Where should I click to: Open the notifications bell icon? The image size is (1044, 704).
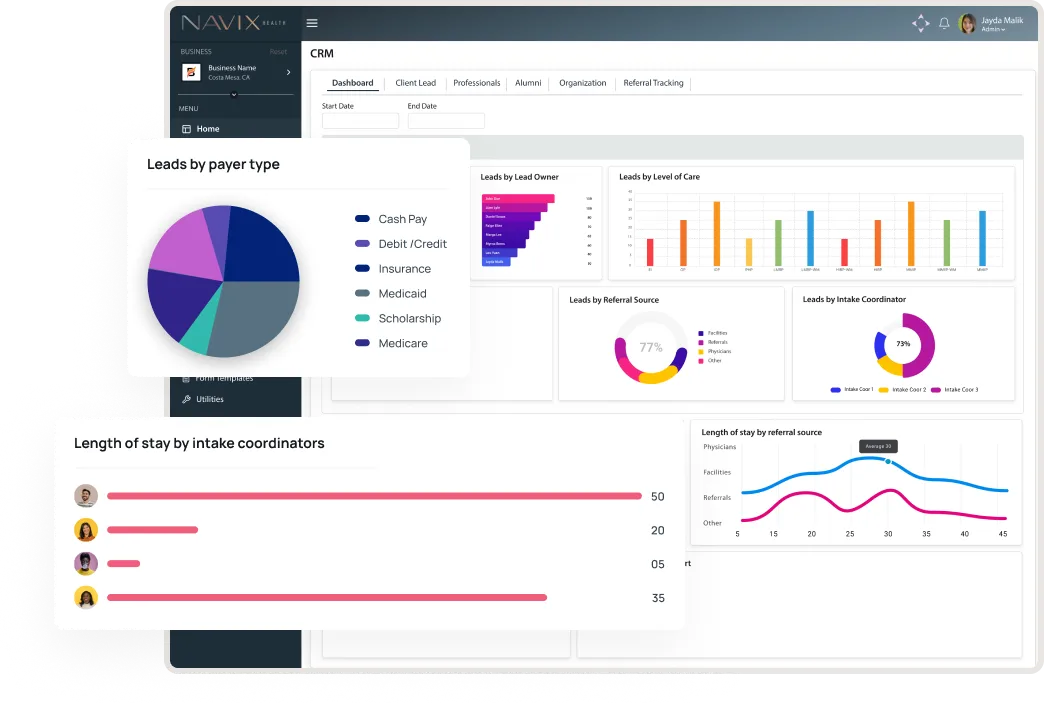943,23
